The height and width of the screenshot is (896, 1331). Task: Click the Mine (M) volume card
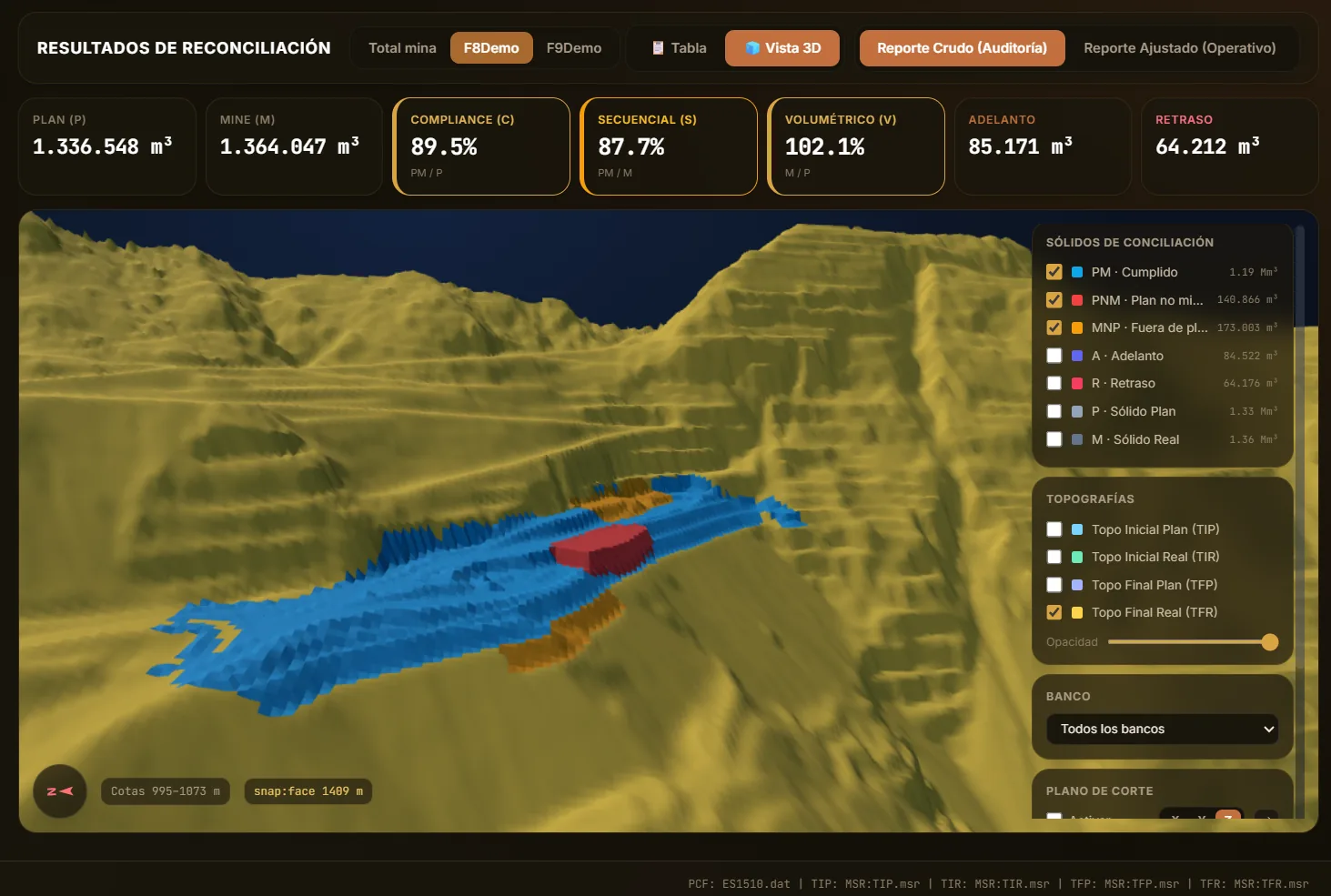294,146
